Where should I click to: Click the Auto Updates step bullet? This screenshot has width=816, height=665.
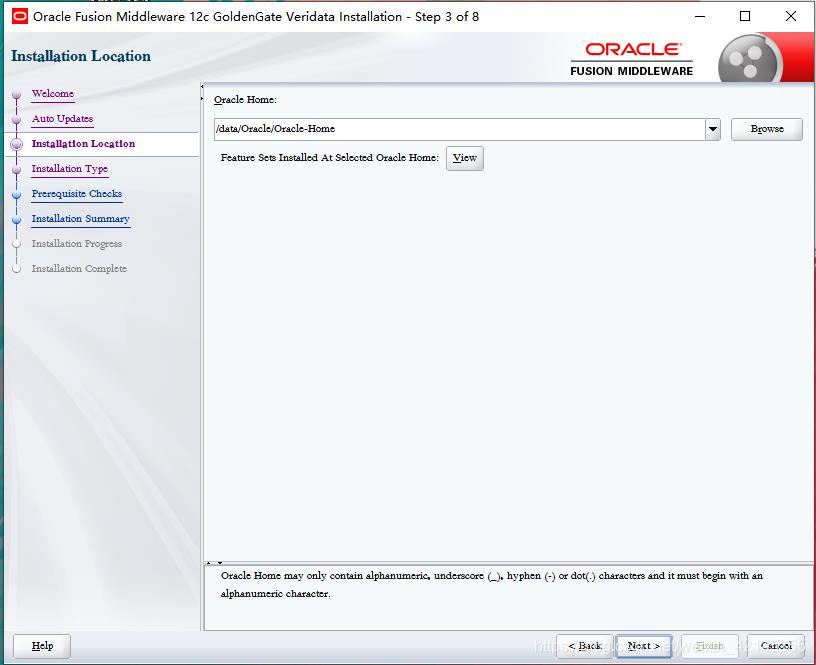pos(17,119)
